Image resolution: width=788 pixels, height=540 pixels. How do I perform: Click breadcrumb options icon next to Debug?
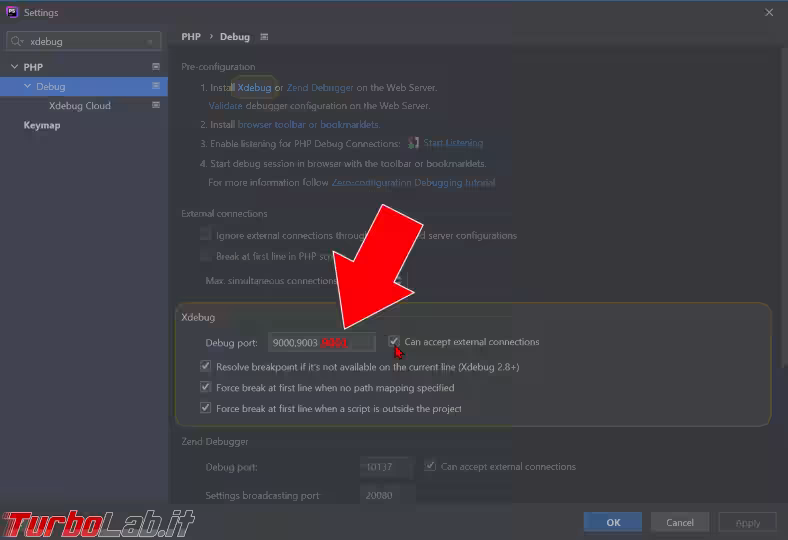264,37
